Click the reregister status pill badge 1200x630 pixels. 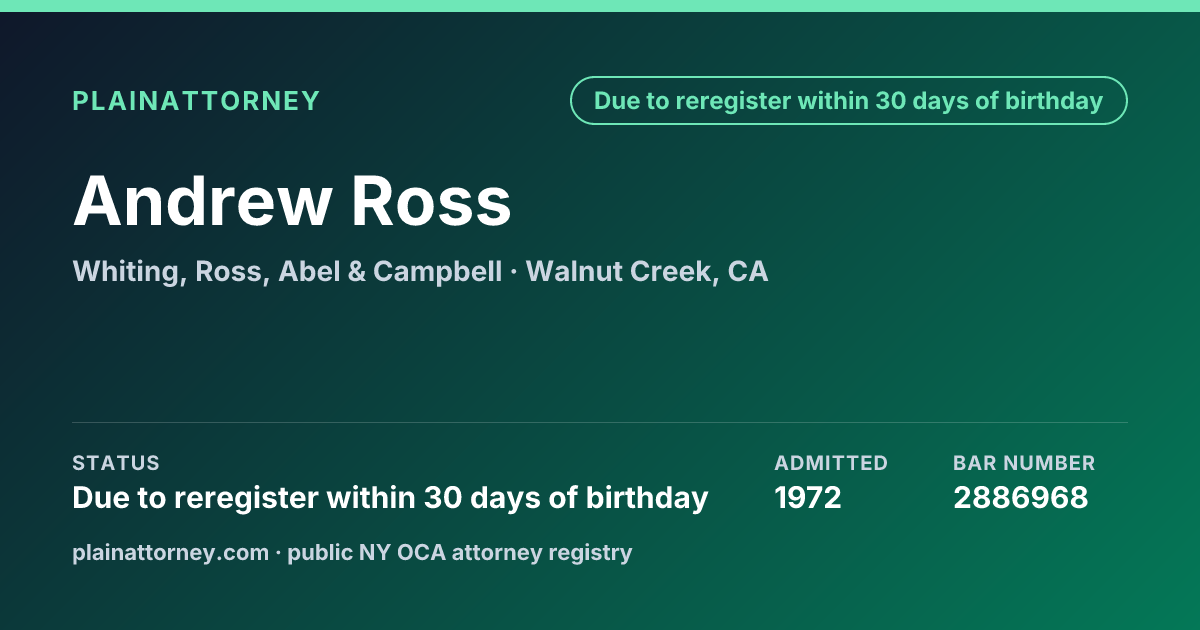tap(848, 101)
